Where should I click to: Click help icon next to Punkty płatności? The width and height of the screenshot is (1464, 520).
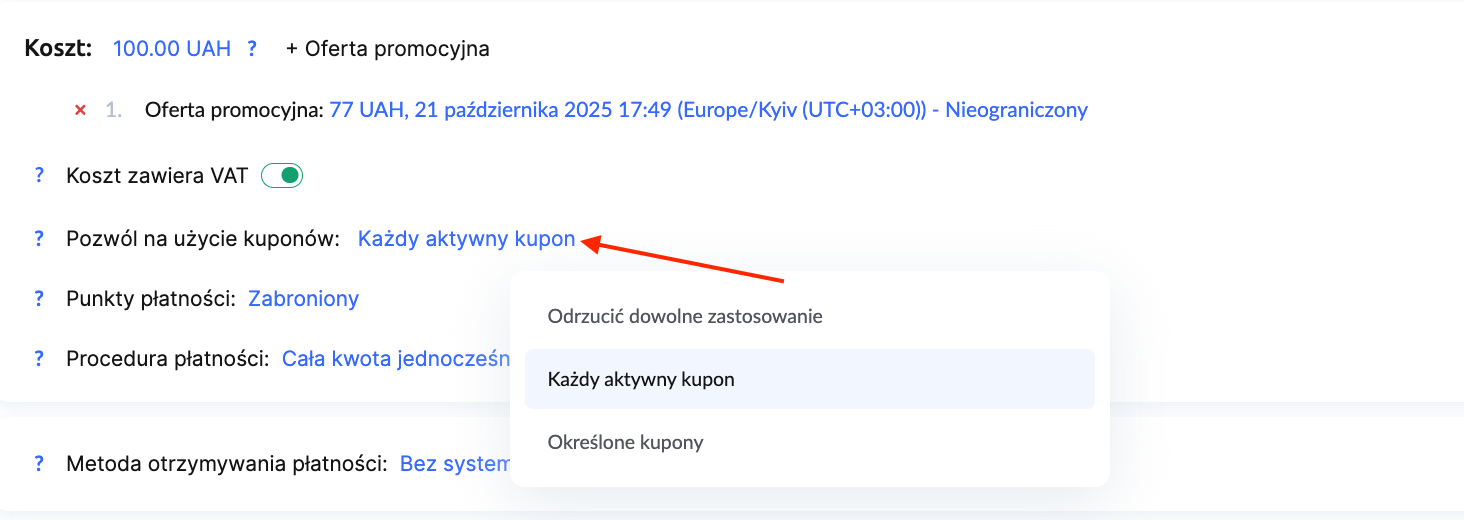tap(40, 298)
